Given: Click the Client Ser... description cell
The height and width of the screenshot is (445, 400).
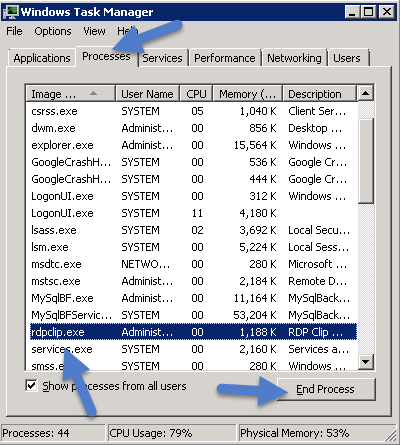Looking at the screenshot, I should pos(317,111).
